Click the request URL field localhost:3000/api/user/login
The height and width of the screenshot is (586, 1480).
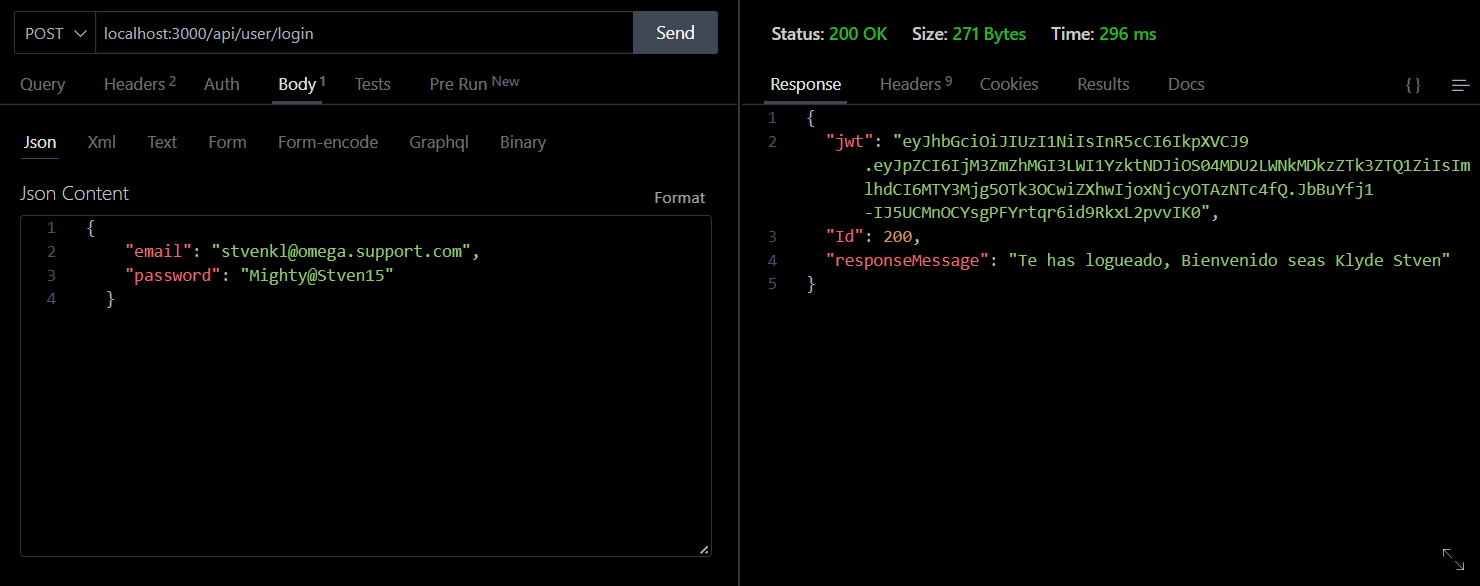(x=364, y=33)
